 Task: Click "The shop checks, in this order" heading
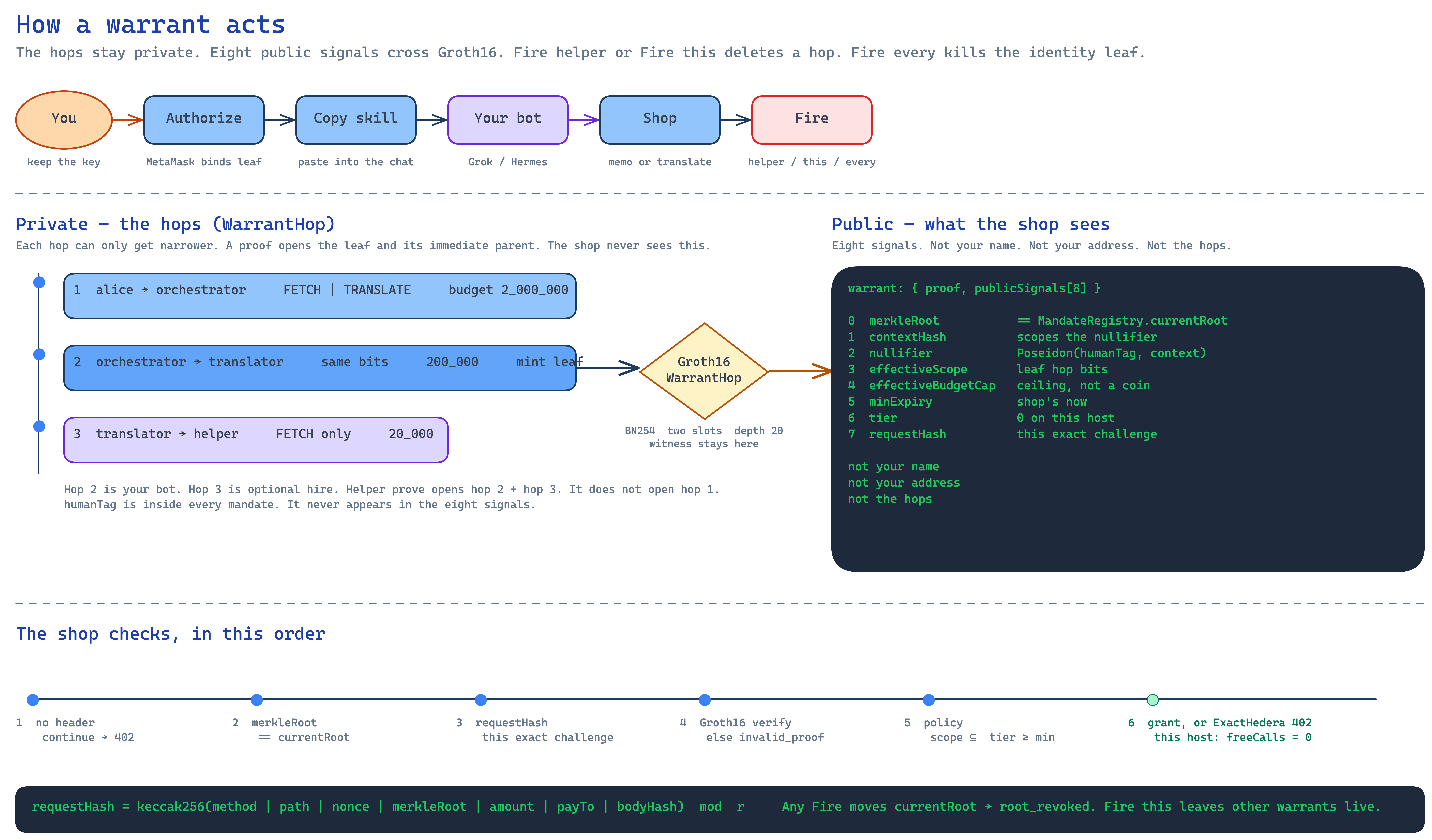click(x=170, y=634)
